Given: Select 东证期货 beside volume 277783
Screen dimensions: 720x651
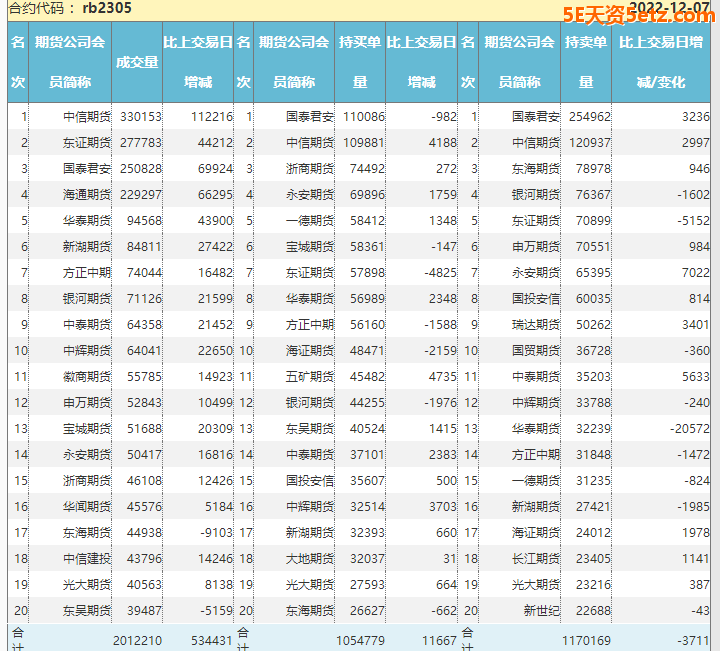Looking at the screenshot, I should tap(87, 143).
